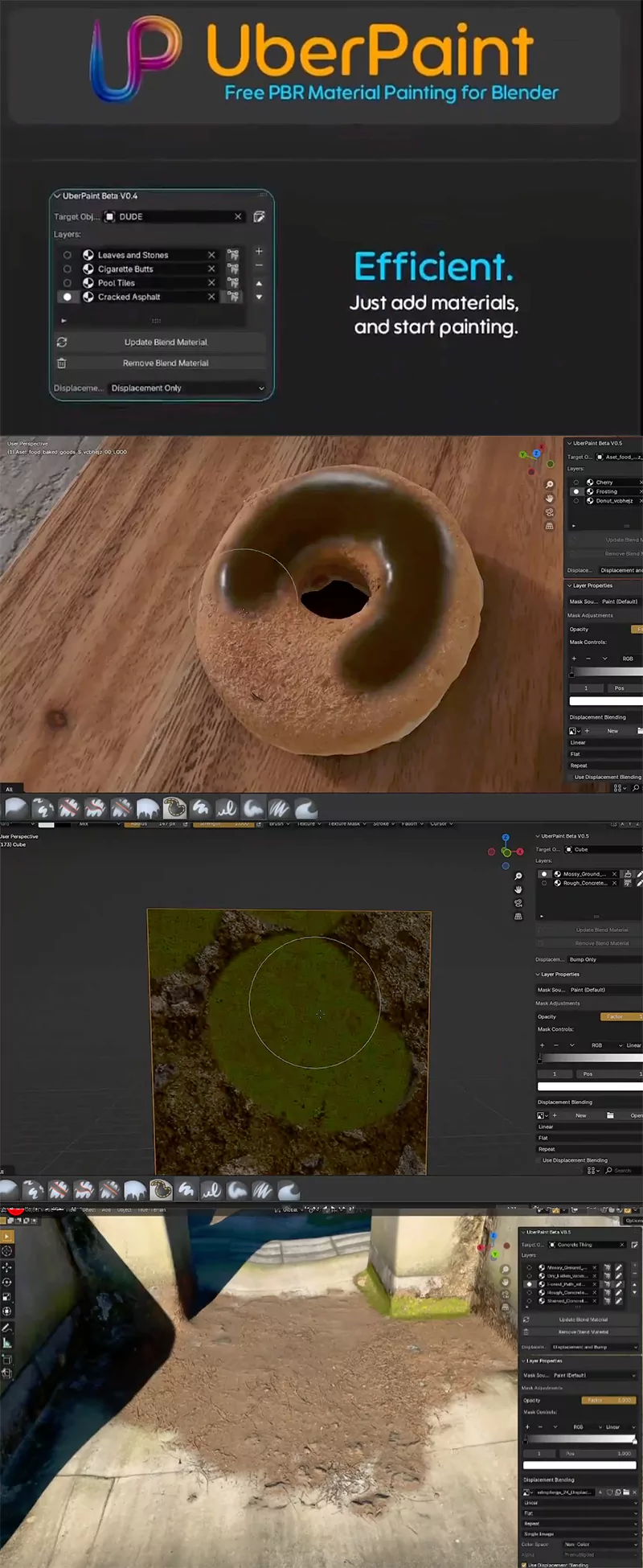
Task: Open the Texture Mask menu in paint header
Action: (x=346, y=823)
